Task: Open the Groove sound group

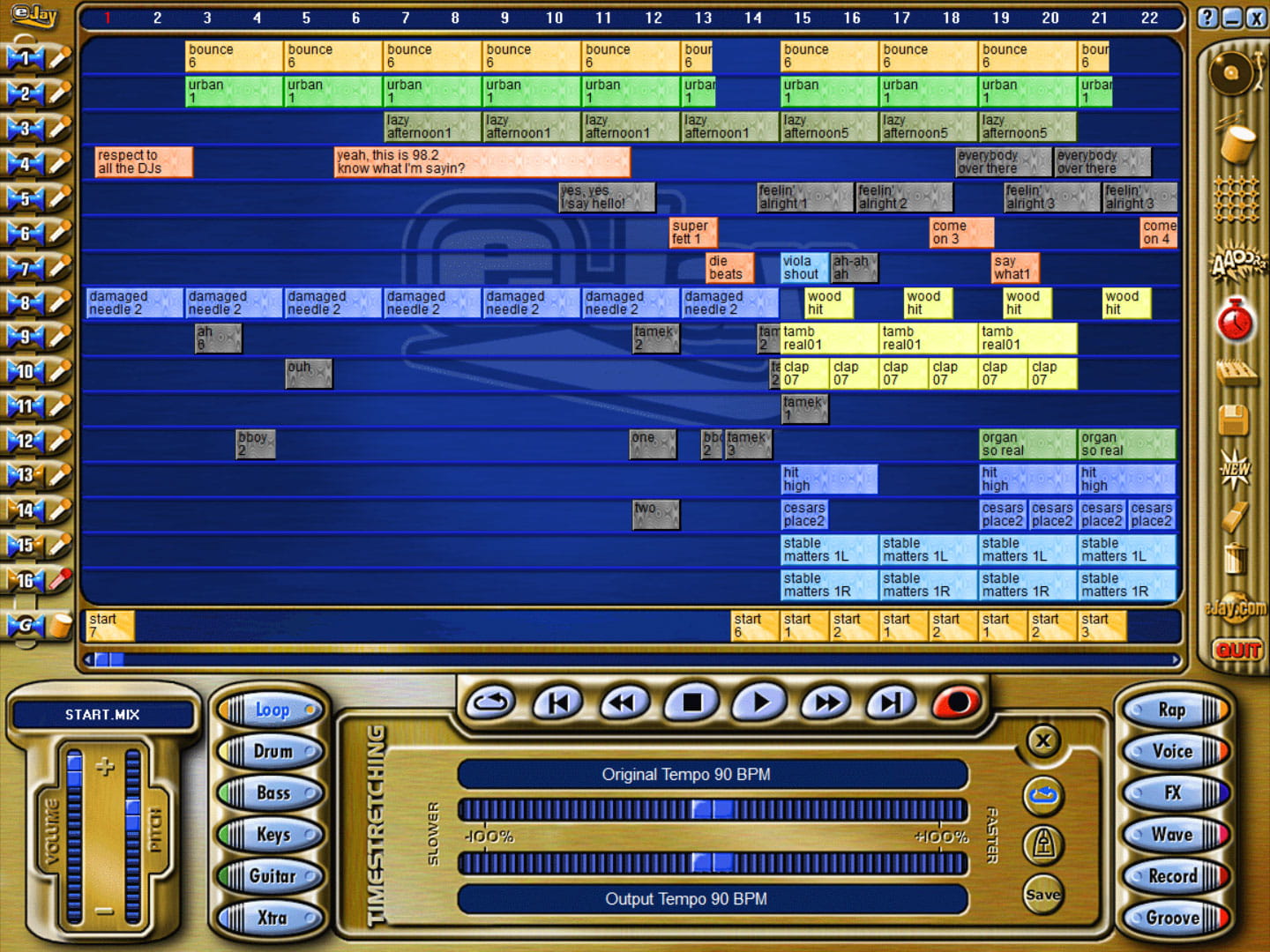Action: 1172,919
